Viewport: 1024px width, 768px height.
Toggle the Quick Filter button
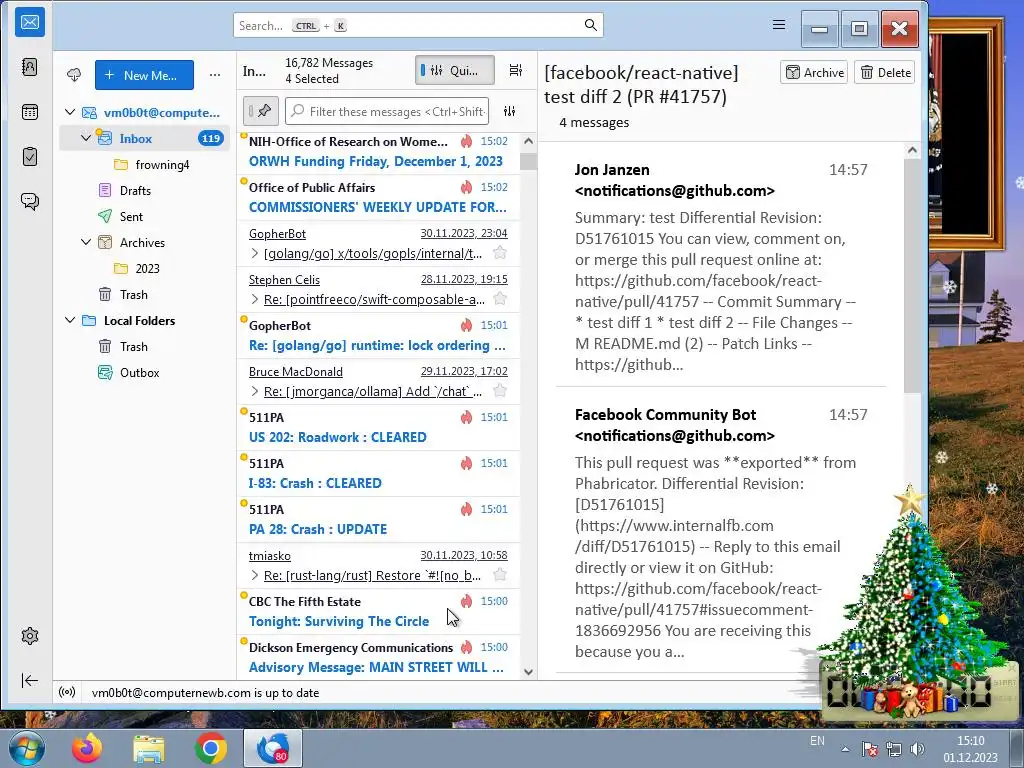(455, 71)
